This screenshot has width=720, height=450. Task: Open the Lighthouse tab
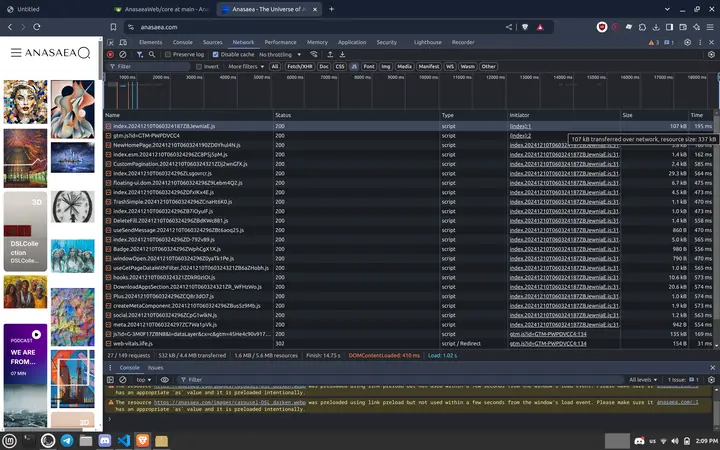pyautogui.click(x=427, y=42)
